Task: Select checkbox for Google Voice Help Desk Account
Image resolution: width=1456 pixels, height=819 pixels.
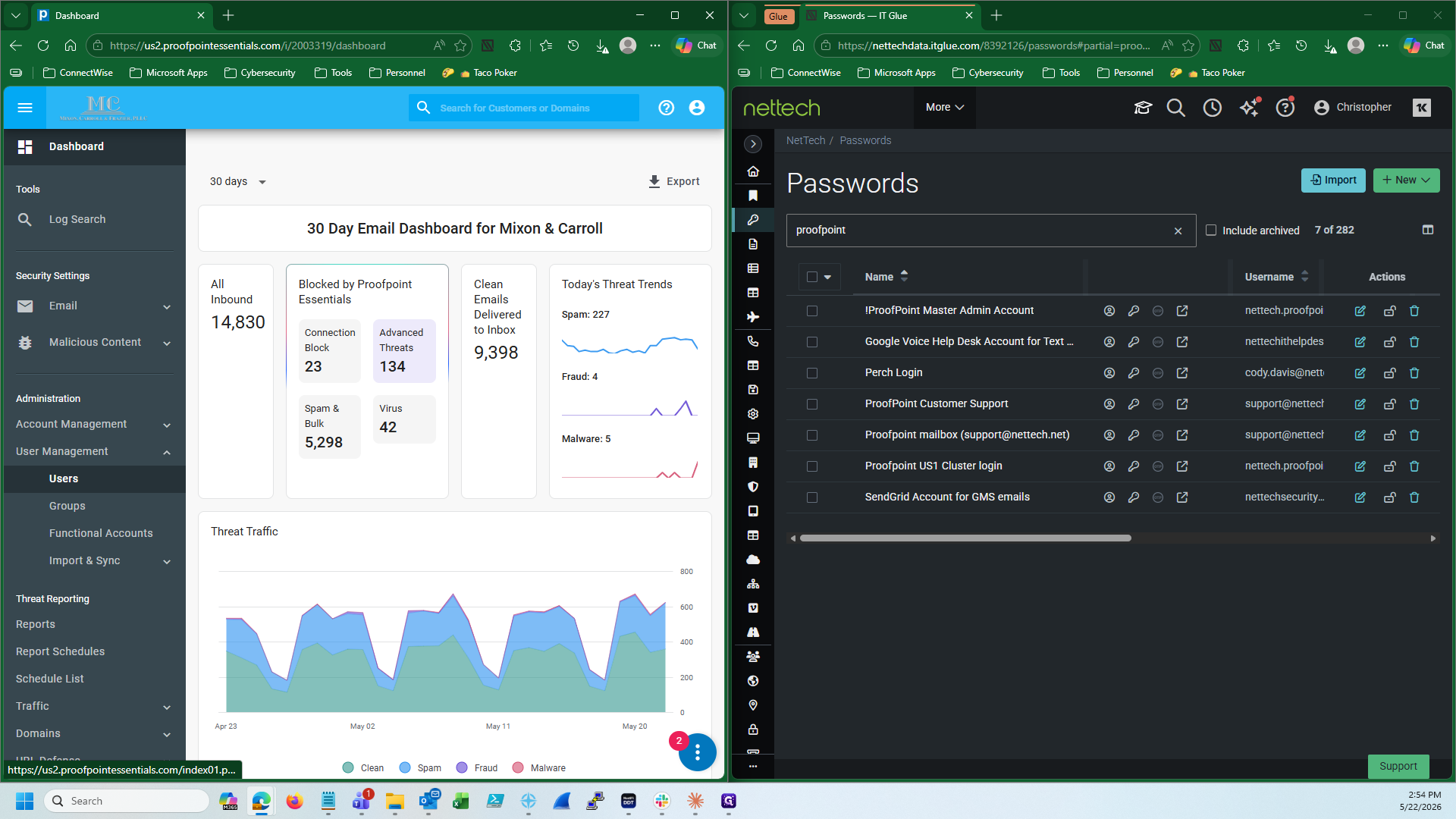Action: tap(812, 342)
